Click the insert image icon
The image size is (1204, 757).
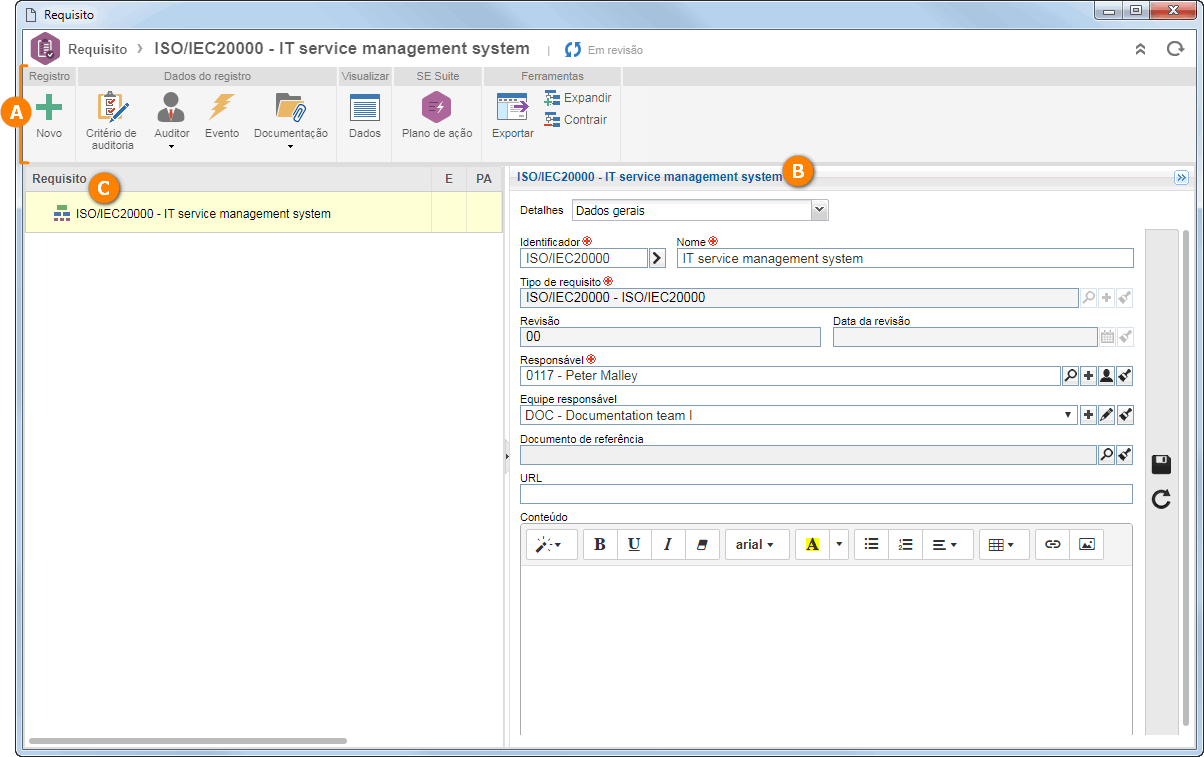pyautogui.click(x=1087, y=544)
